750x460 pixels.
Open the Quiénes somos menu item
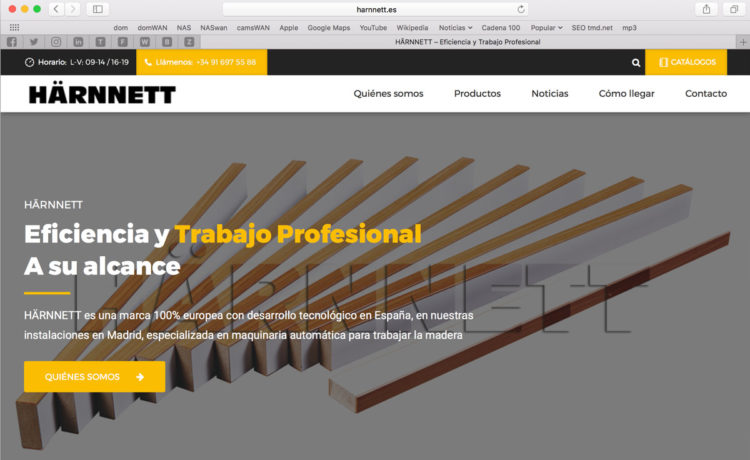point(388,93)
